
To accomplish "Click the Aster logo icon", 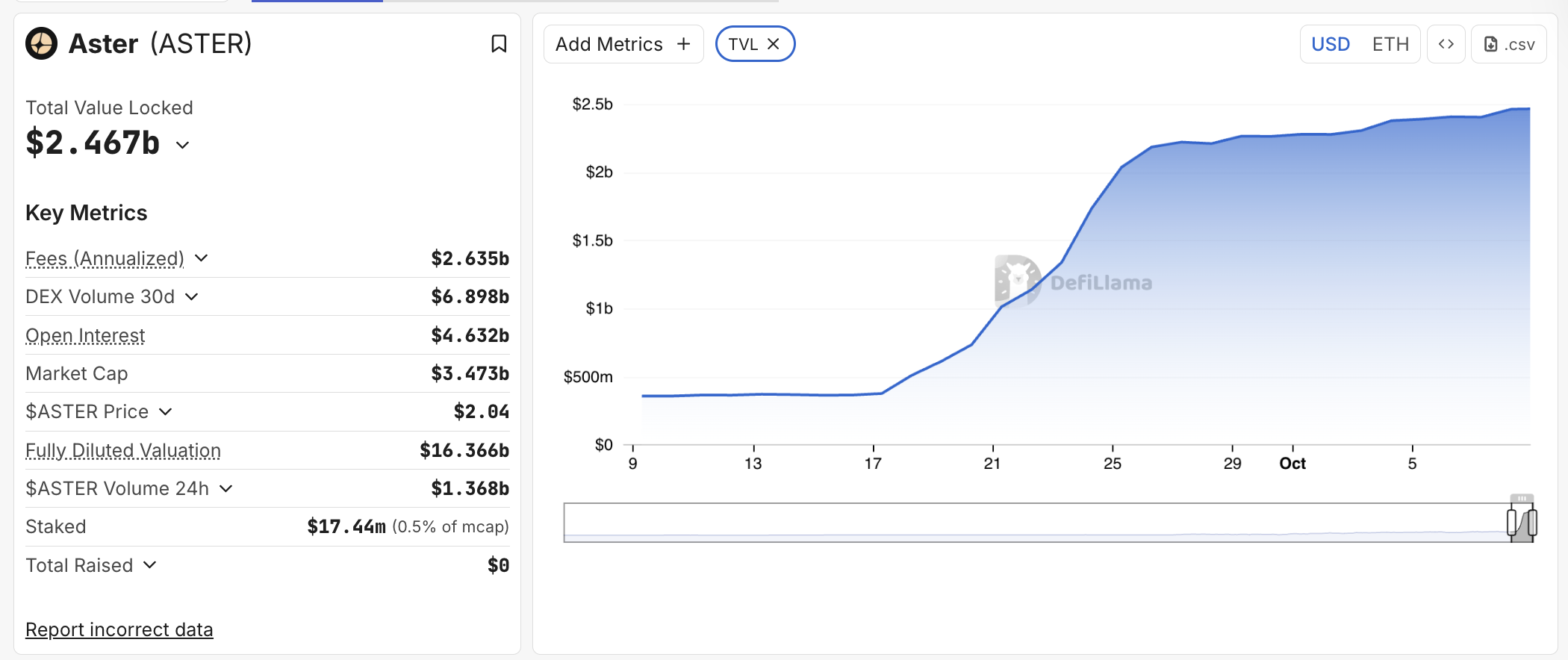I will (x=42, y=43).
